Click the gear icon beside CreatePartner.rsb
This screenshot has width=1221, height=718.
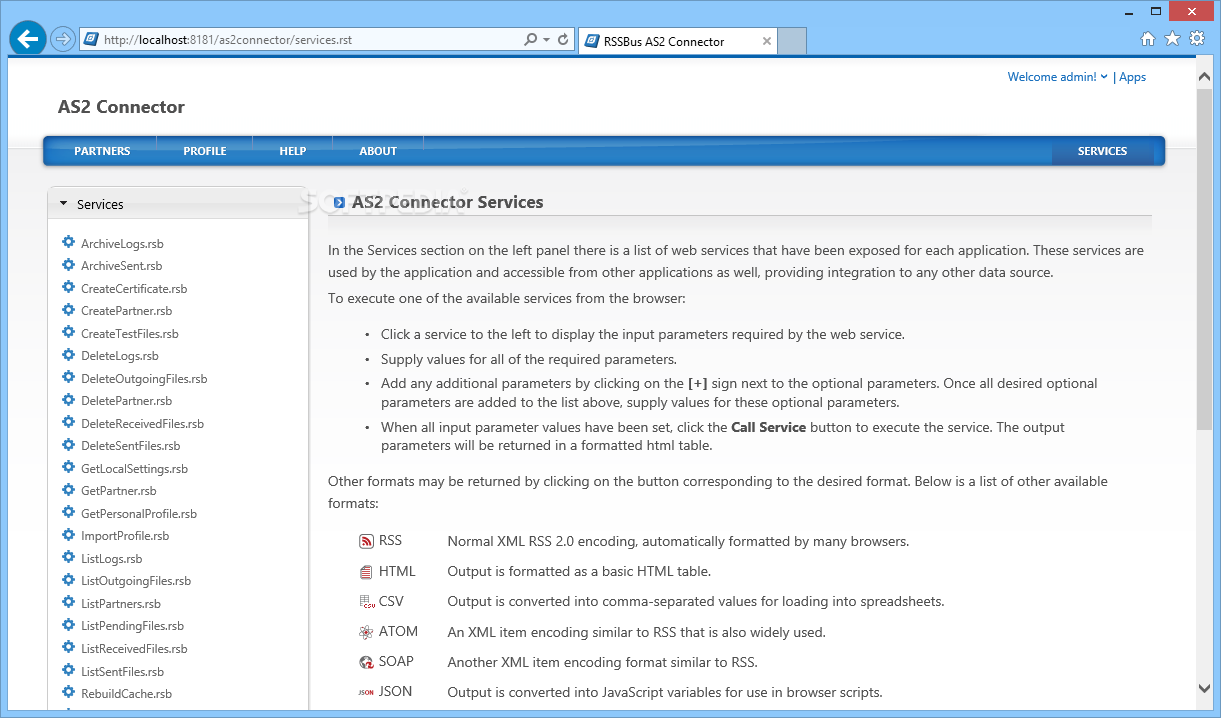click(68, 310)
